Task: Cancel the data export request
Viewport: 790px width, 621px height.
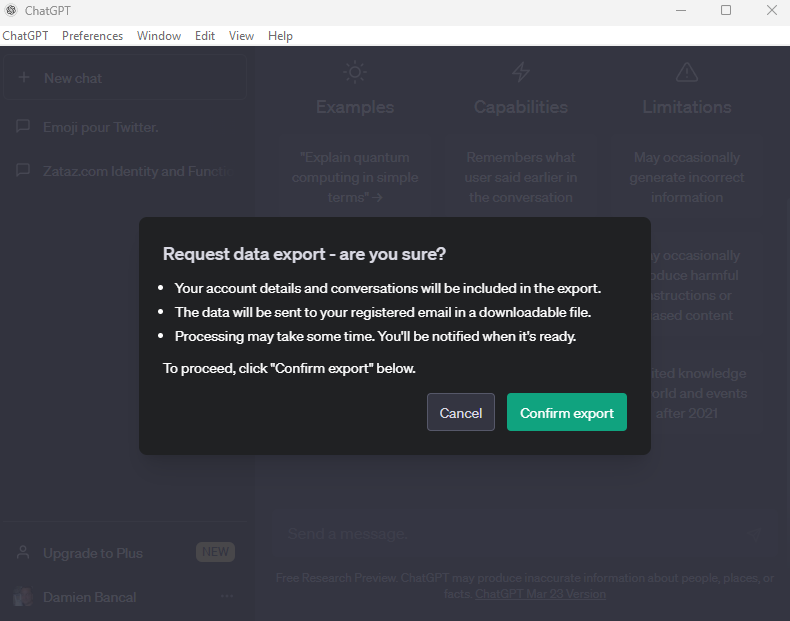Action: point(460,412)
